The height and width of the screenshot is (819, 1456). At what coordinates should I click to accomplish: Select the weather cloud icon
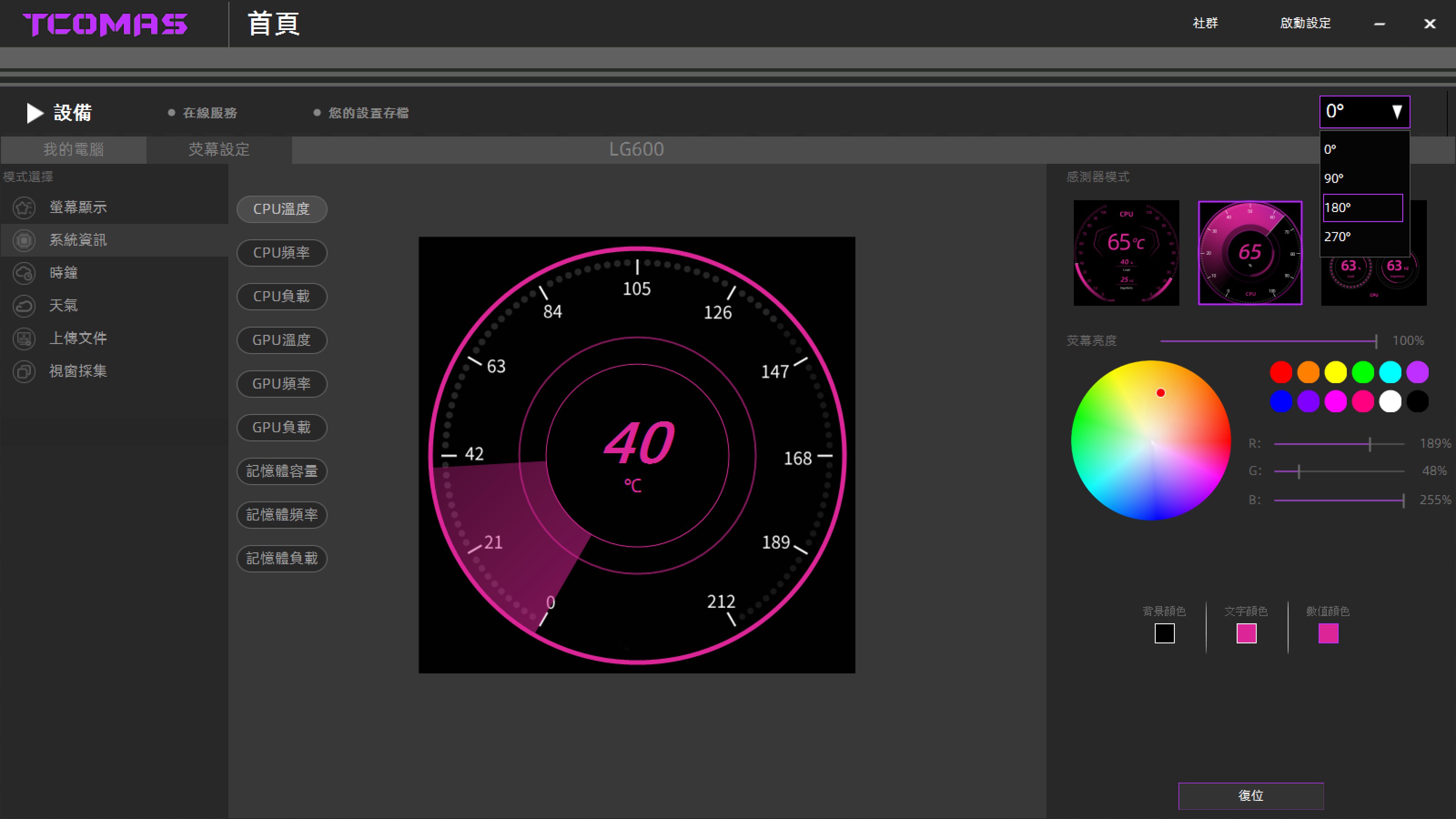[24, 306]
